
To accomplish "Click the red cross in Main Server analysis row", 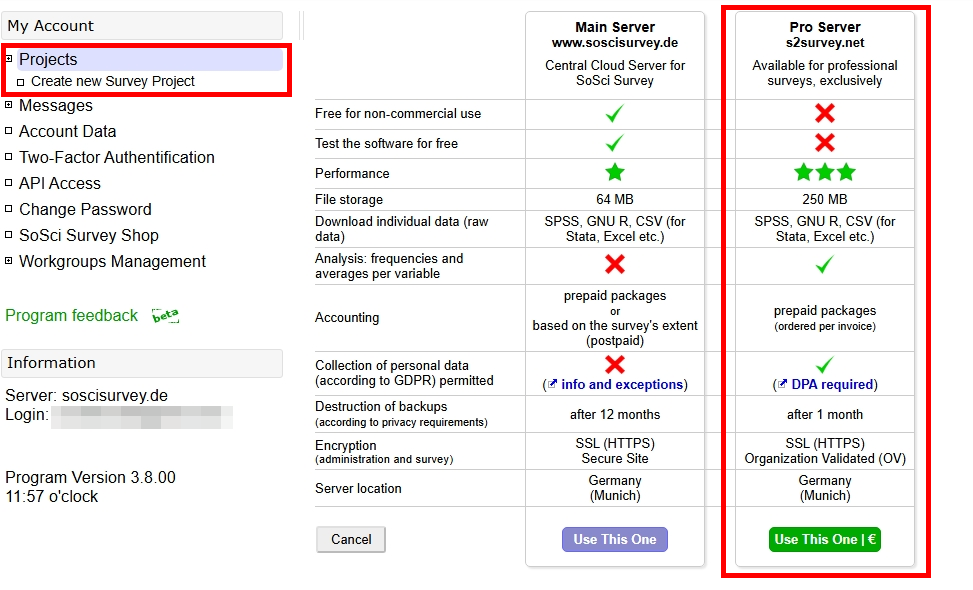I will click(x=614, y=264).
